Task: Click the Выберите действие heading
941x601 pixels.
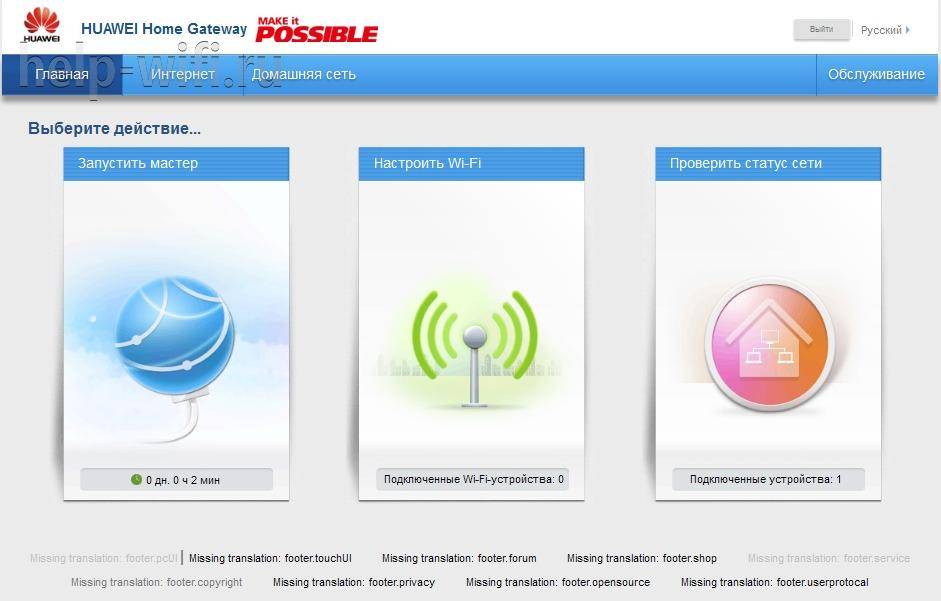Action: pyautogui.click(x=115, y=128)
